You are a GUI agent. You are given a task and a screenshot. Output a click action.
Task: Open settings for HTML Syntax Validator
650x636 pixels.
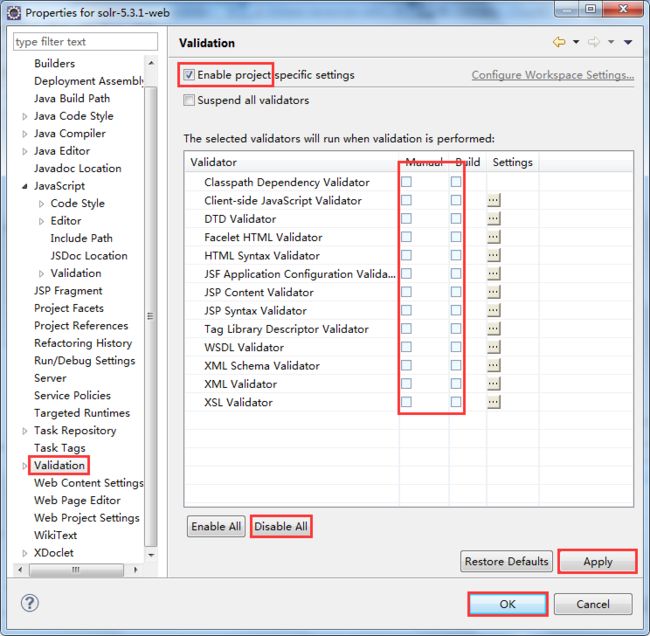click(x=493, y=255)
